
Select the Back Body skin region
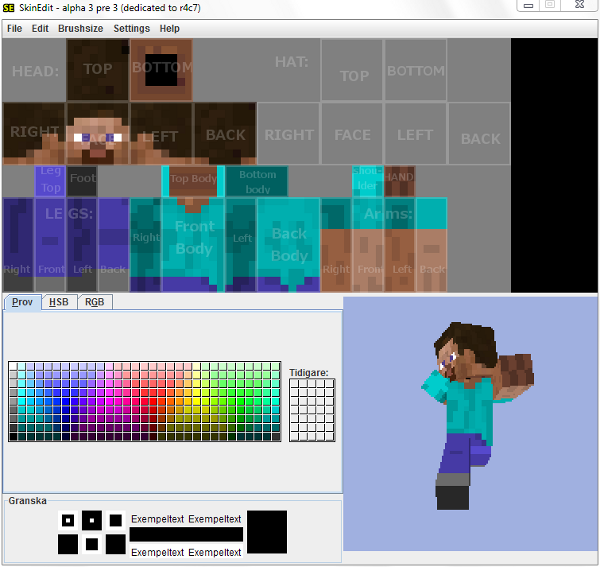tap(288, 244)
